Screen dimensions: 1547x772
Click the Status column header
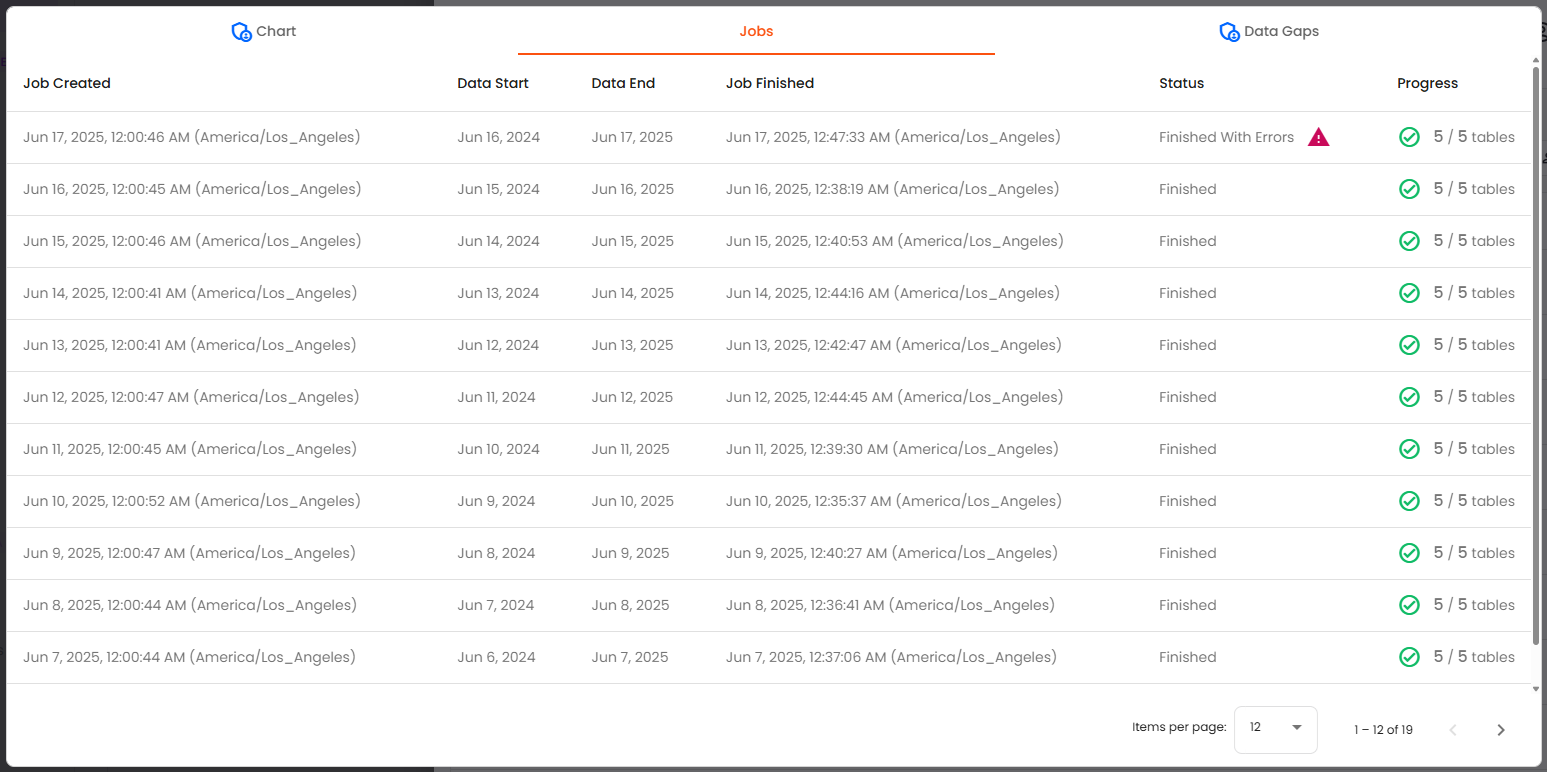pos(1181,83)
